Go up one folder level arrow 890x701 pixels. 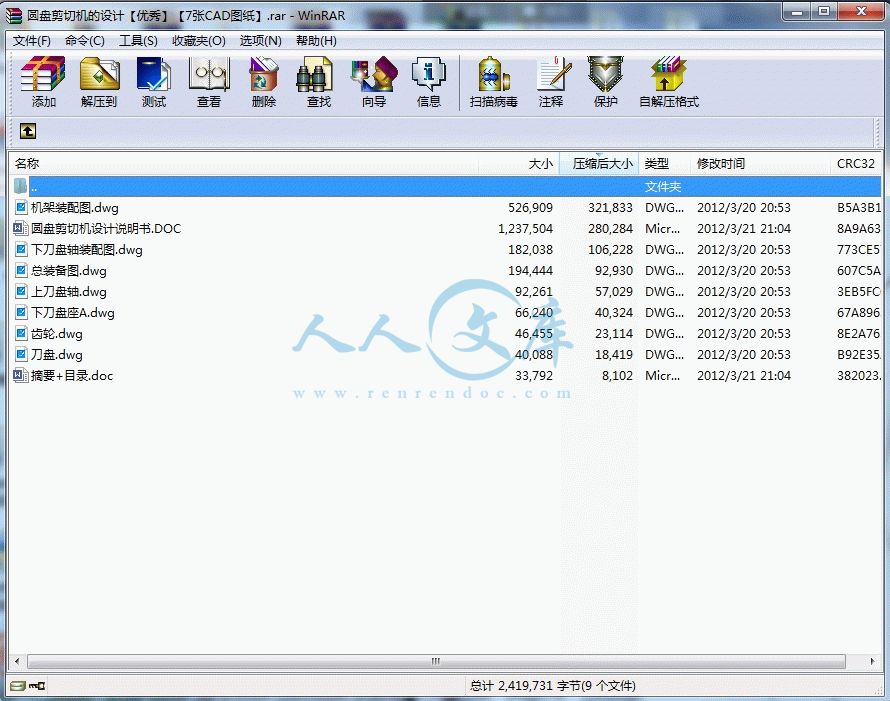pyautogui.click(x=28, y=131)
